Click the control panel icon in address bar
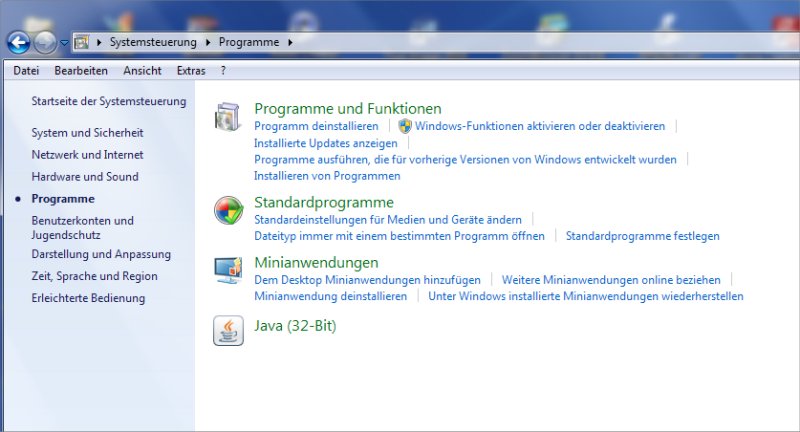800x432 pixels. (83, 42)
